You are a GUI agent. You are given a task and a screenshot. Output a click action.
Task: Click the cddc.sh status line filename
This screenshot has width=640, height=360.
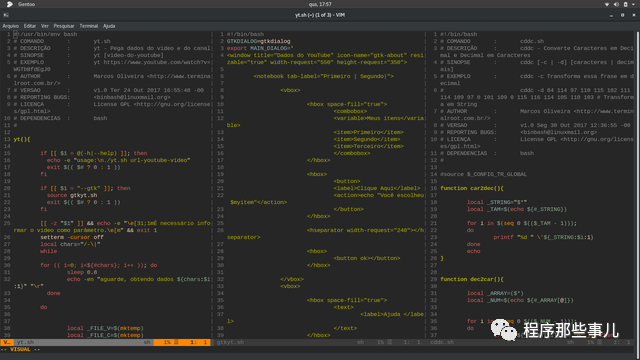(442, 342)
